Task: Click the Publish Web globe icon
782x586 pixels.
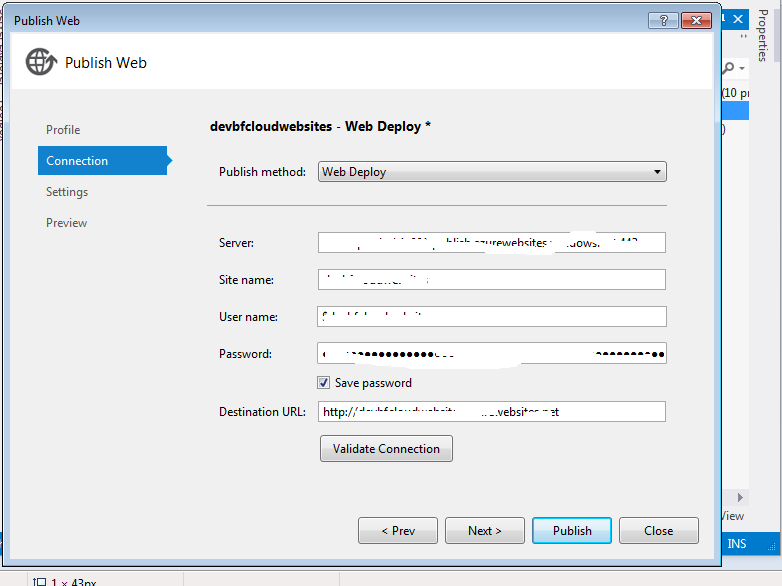Action: 41,62
